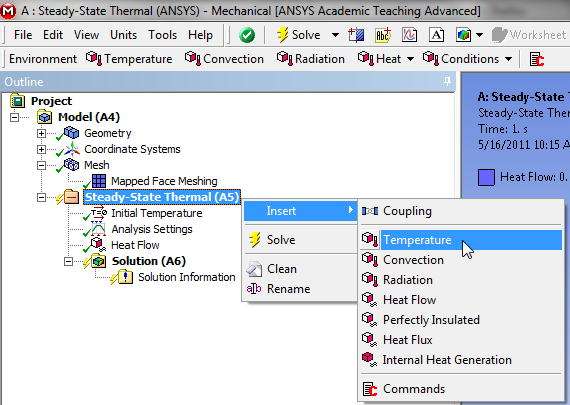Select Commands from Insert submenu
Screen dimensions: 570x405
point(461,389)
